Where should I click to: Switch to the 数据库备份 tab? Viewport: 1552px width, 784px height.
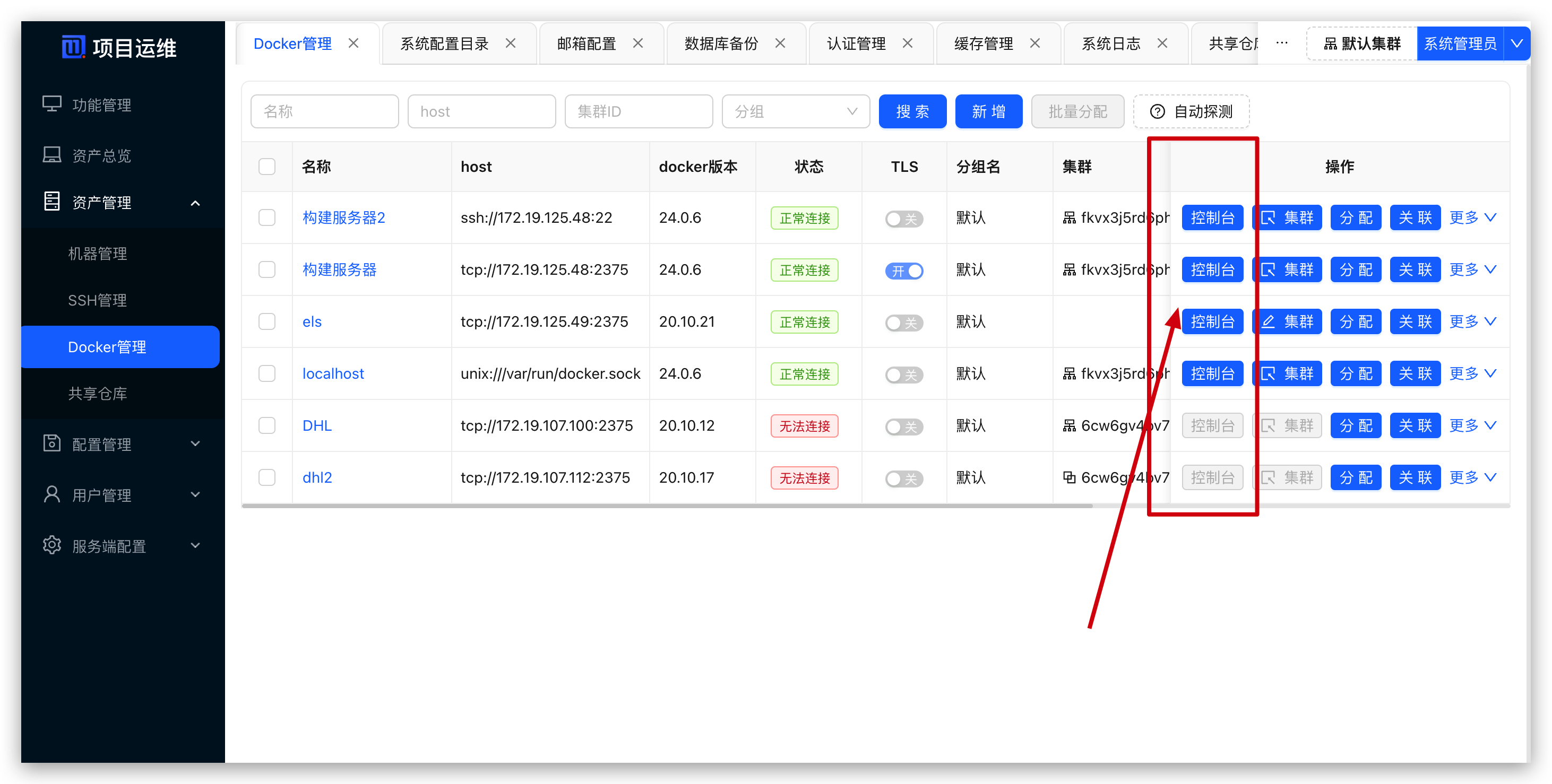pos(721,43)
